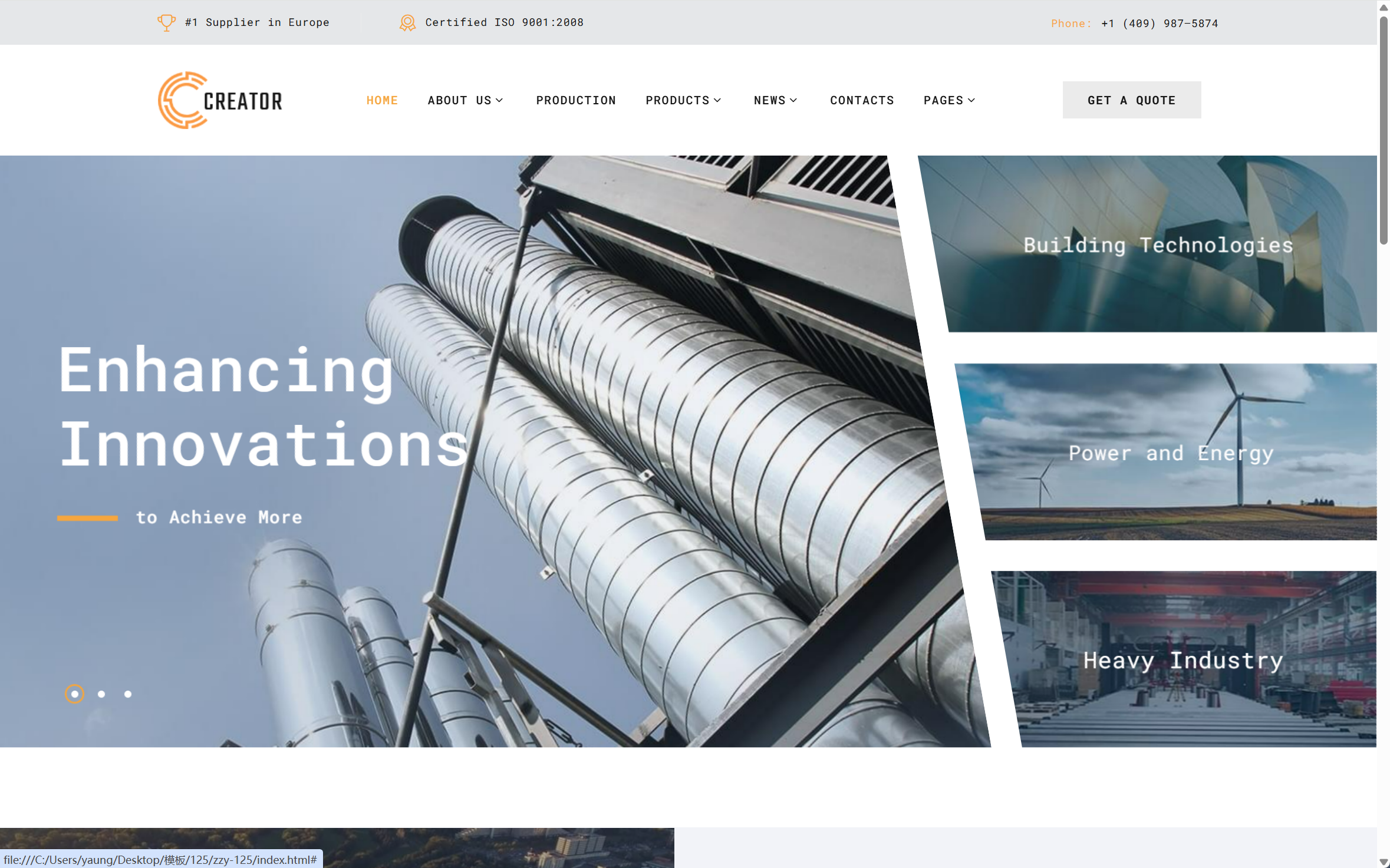Click scrollbar down arrow at bottom
The width and height of the screenshot is (1390, 868).
click(1383, 861)
